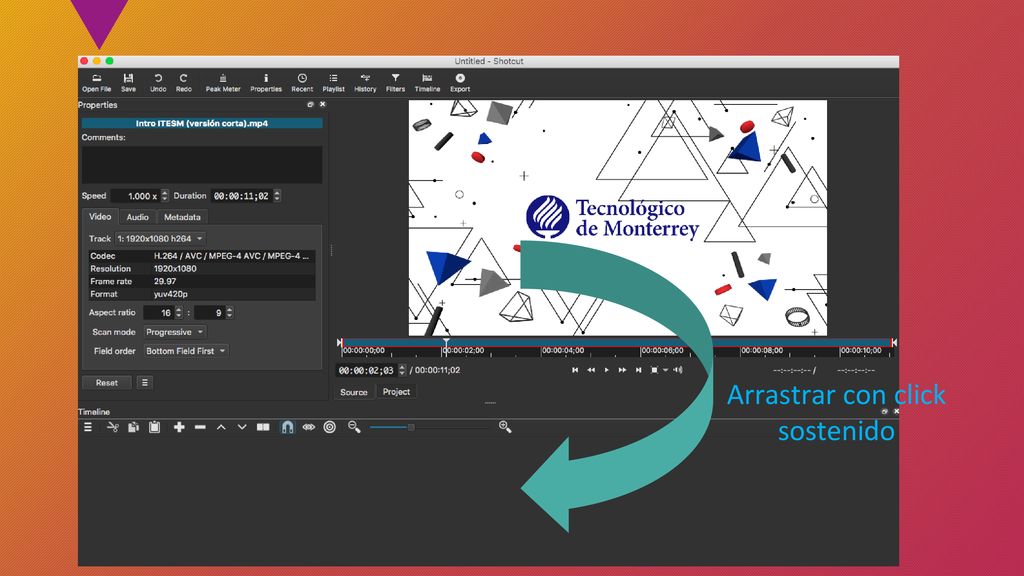Click the aspect ratio 9 stepper
1024x576 pixels.
(229, 313)
